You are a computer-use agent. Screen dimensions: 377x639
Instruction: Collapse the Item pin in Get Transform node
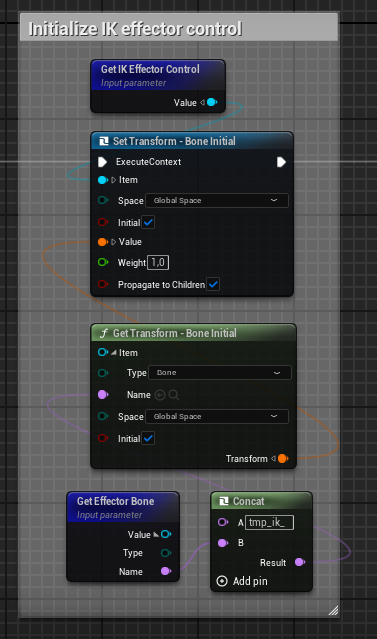coord(114,353)
